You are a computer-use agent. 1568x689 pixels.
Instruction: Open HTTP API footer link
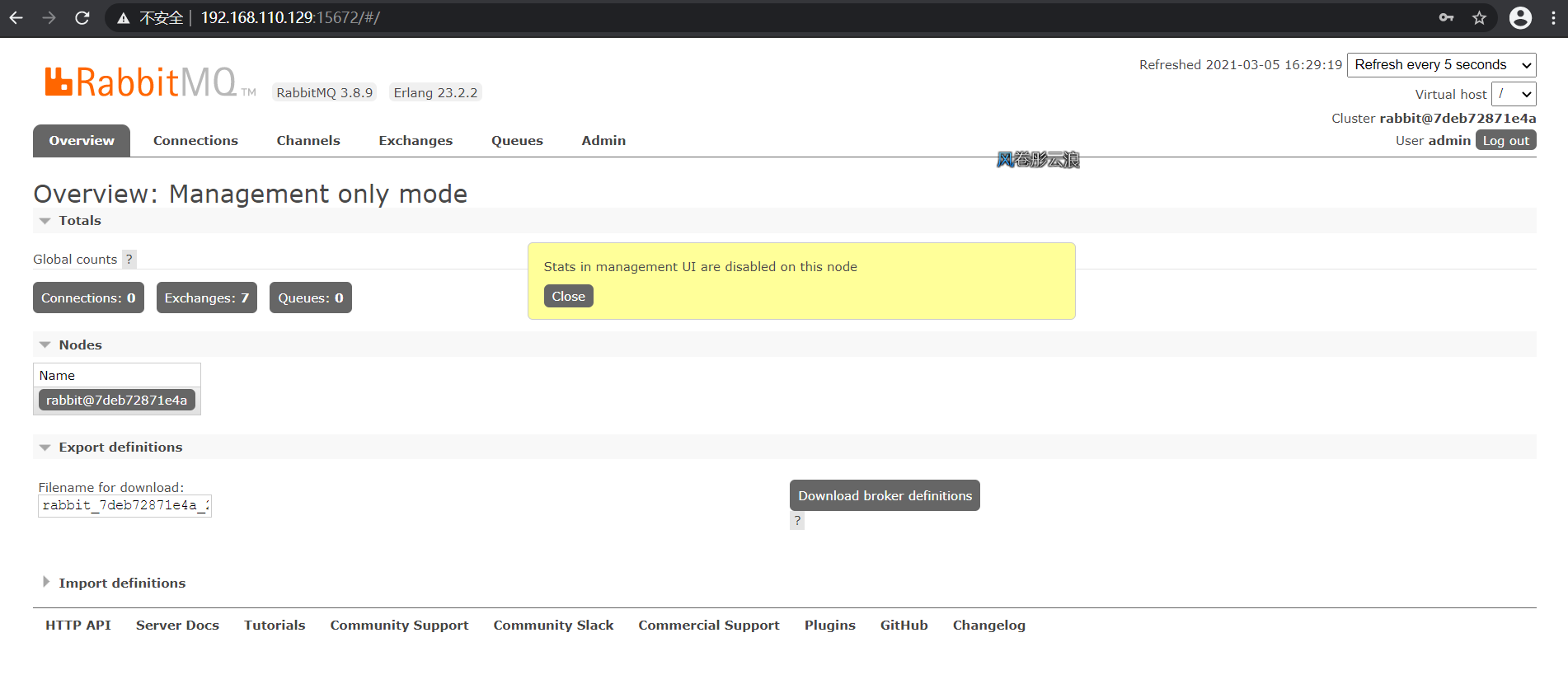coord(78,626)
